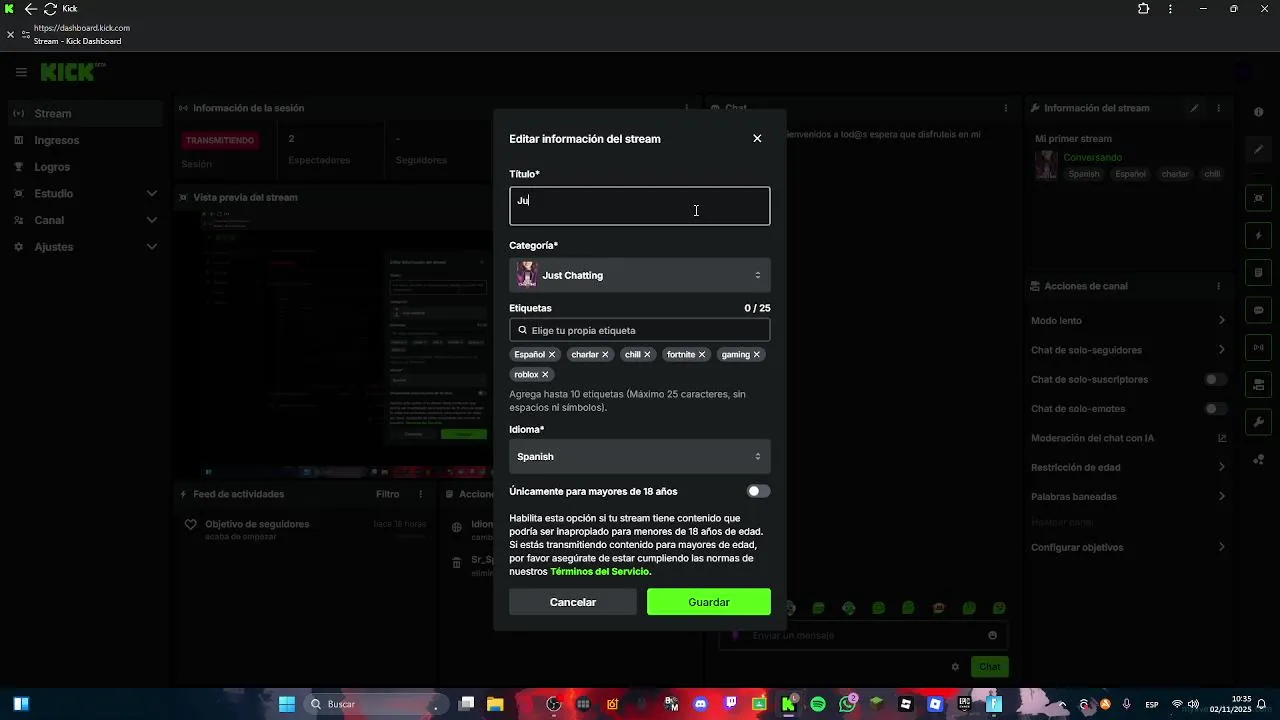1280x720 pixels.
Task: Open the browser extensions puzzle icon
Action: (1143, 9)
